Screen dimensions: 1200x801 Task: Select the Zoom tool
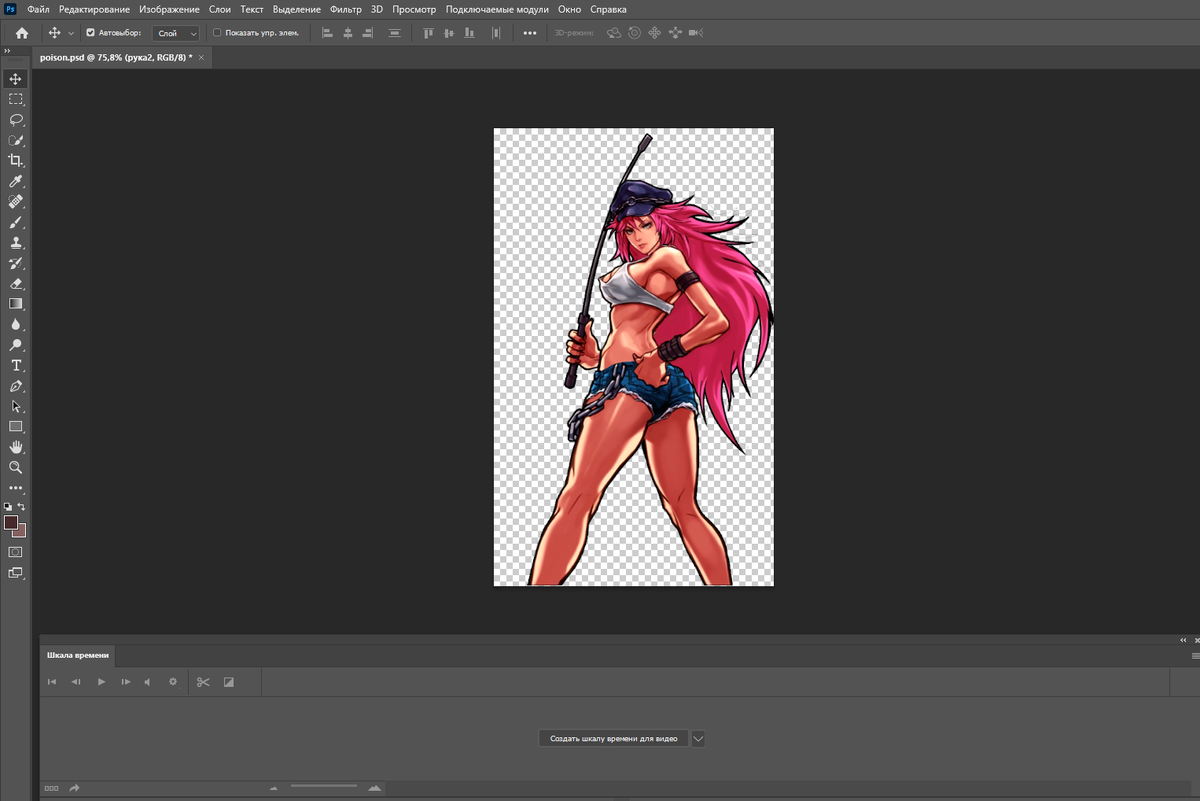pos(16,467)
